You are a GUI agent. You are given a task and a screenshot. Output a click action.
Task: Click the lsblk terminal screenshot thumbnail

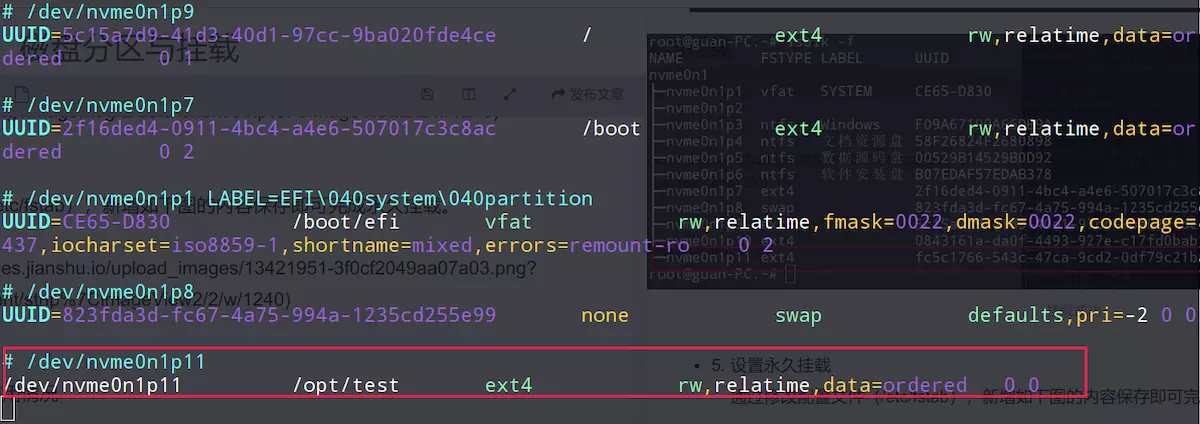coord(920,160)
